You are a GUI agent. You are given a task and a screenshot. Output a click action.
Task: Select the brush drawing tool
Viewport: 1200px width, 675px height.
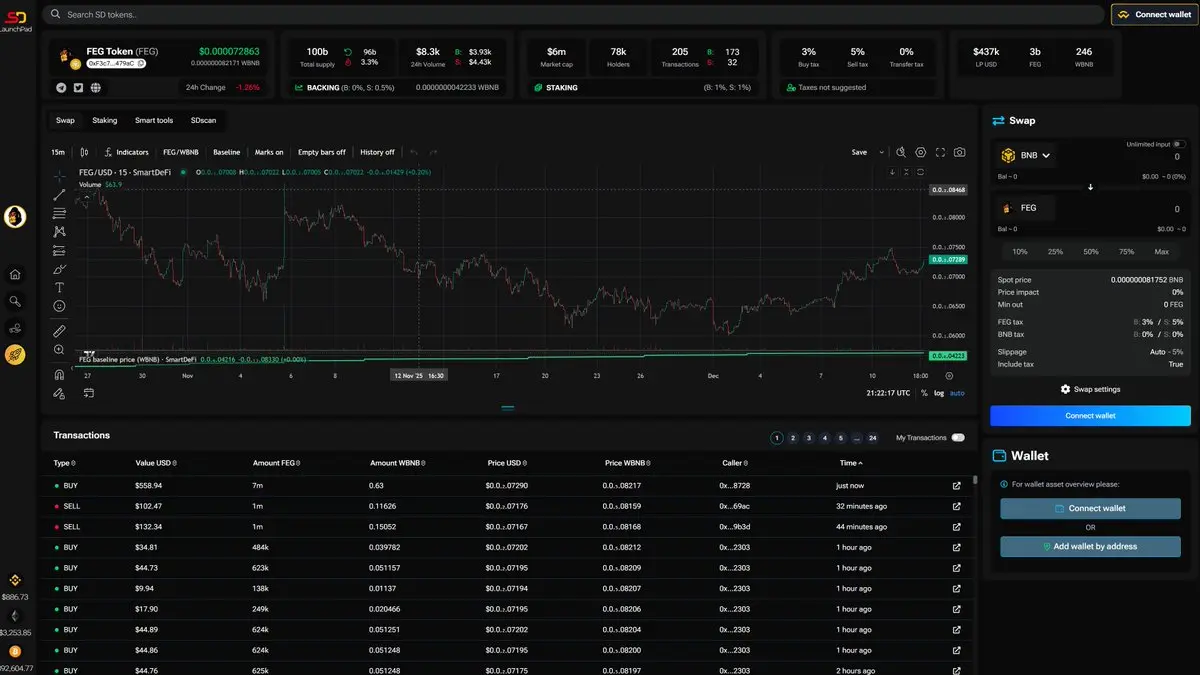point(59,268)
